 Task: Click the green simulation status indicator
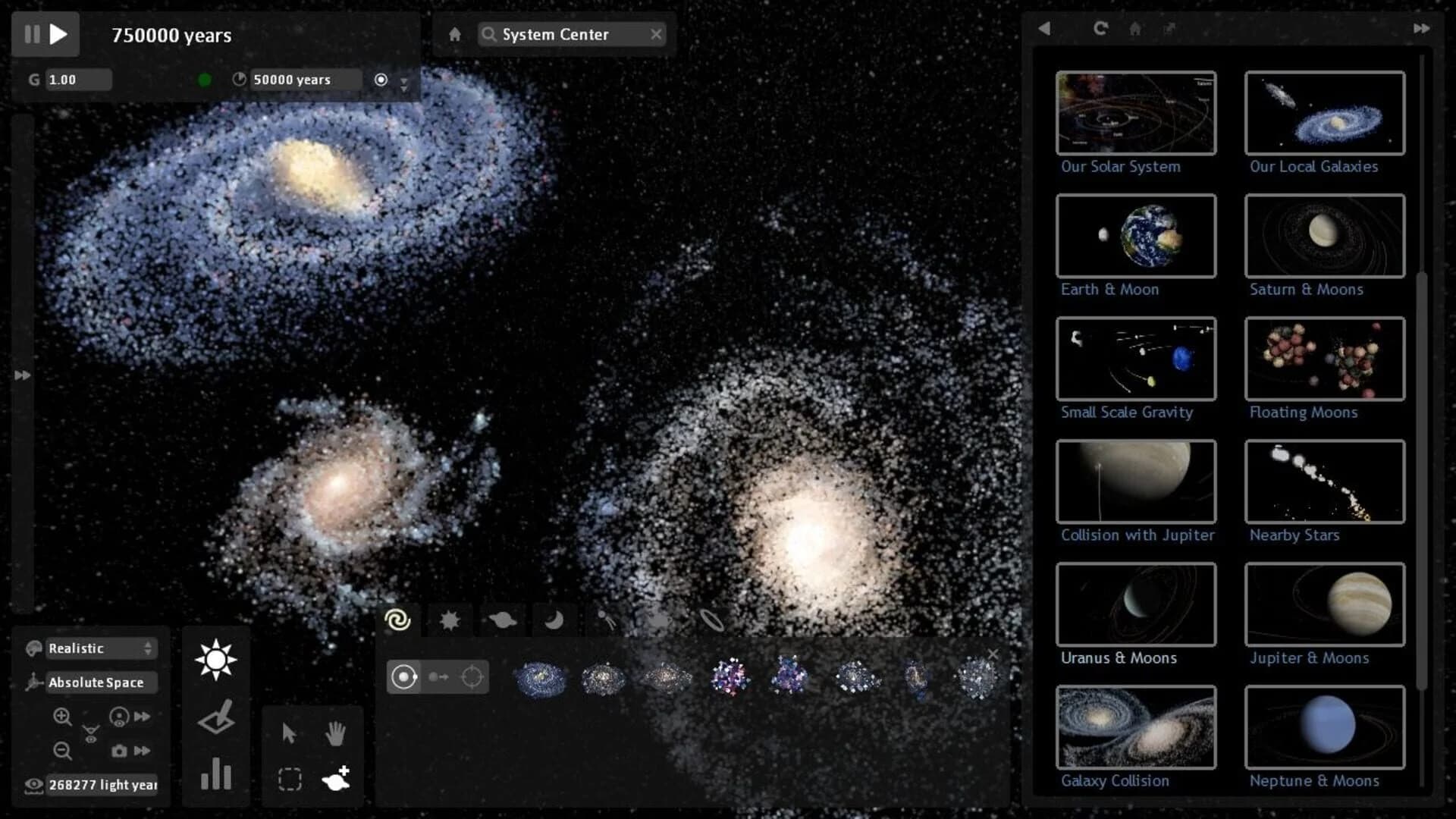click(x=205, y=80)
